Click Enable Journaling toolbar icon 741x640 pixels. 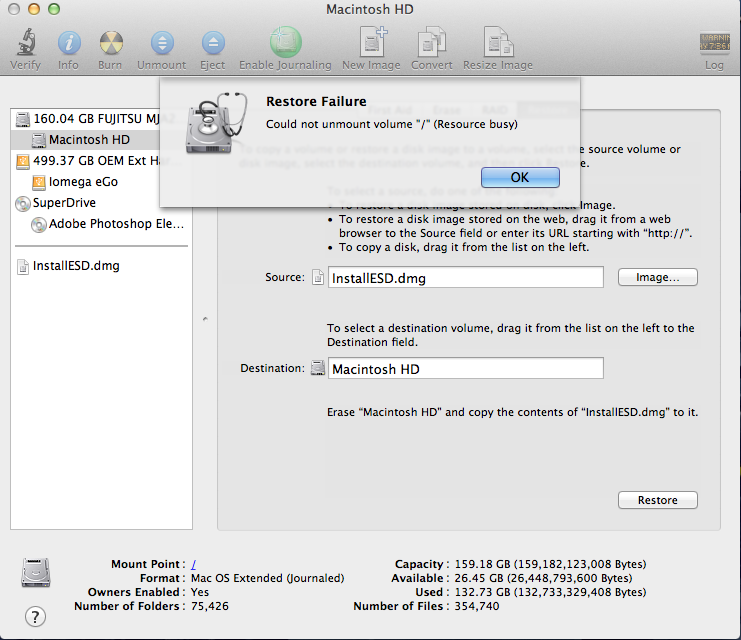[285, 42]
